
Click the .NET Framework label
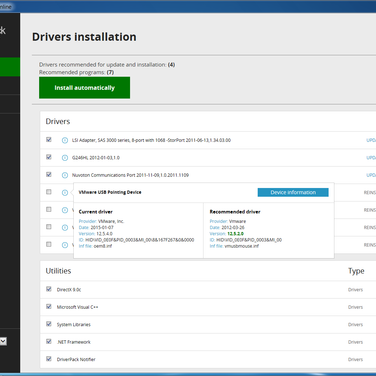tap(74, 342)
